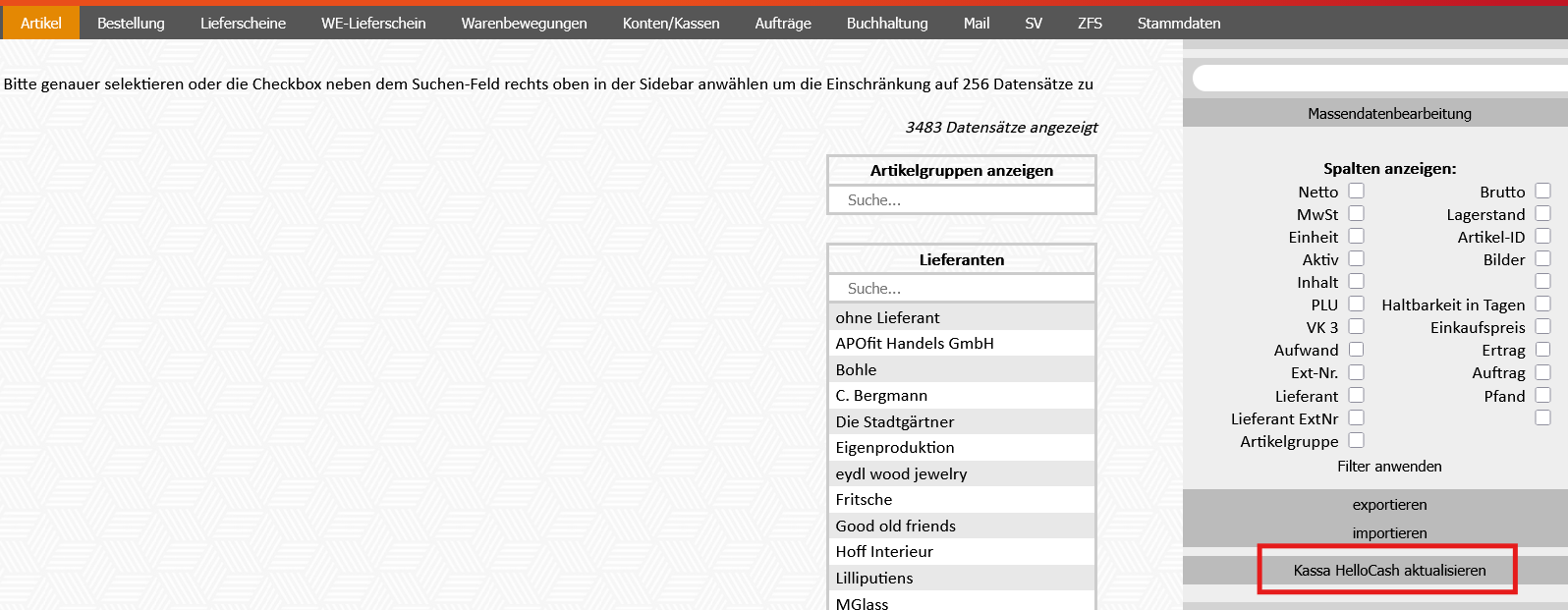Click the Lieferanten panel header
This screenshot has width=1568, height=610.
tap(961, 260)
